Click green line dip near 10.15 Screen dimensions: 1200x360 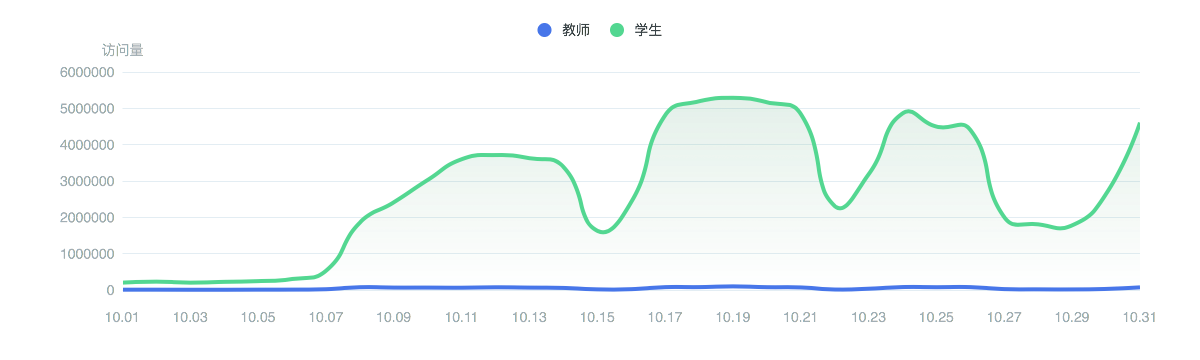603,232
